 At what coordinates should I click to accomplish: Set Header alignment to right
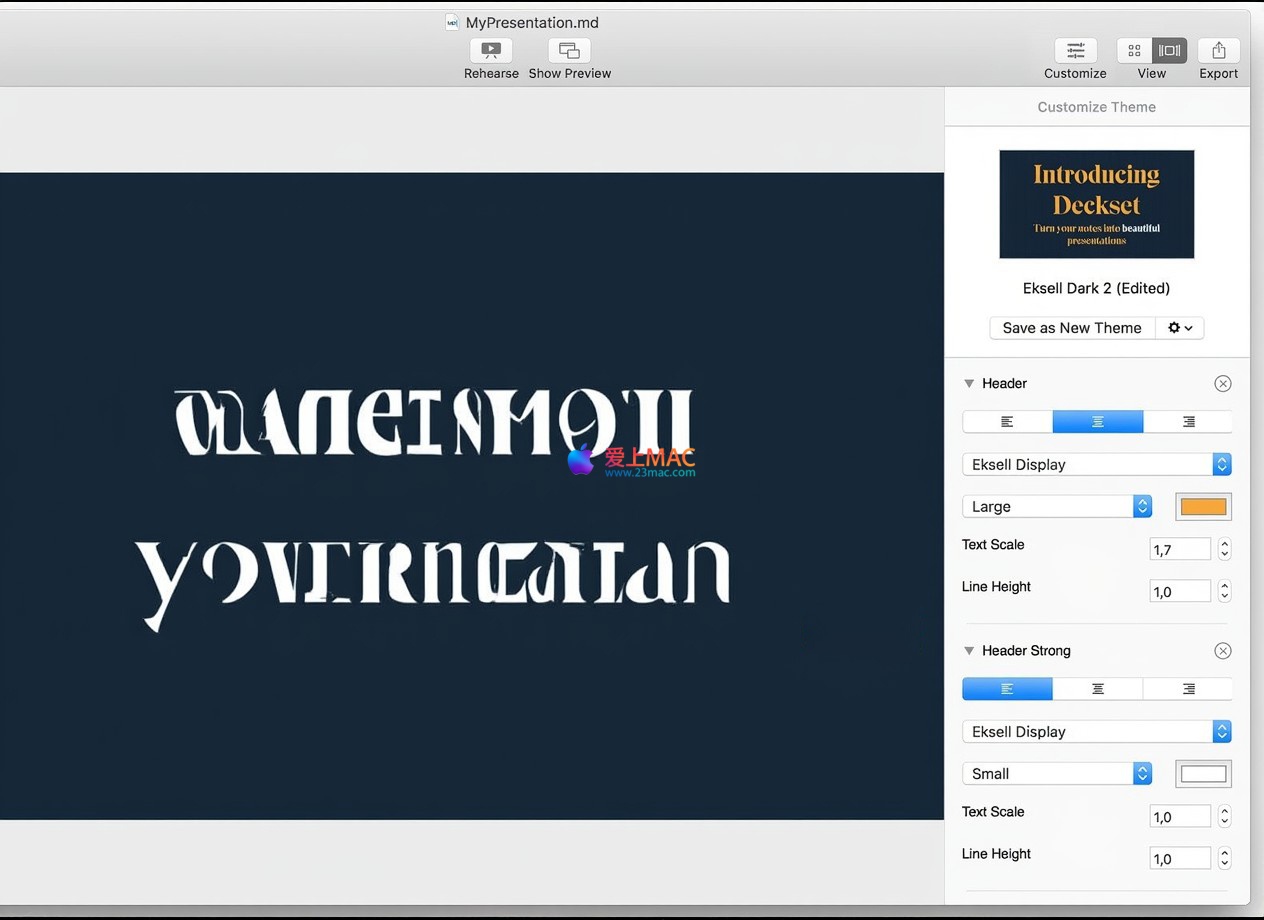tap(1188, 422)
